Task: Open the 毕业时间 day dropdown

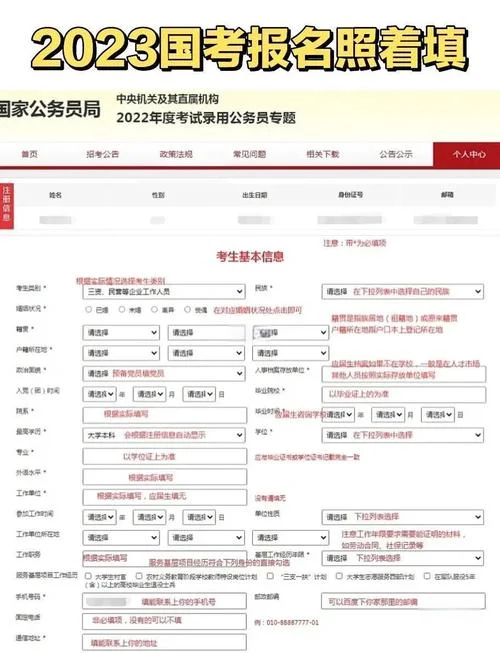Action: click(438, 415)
